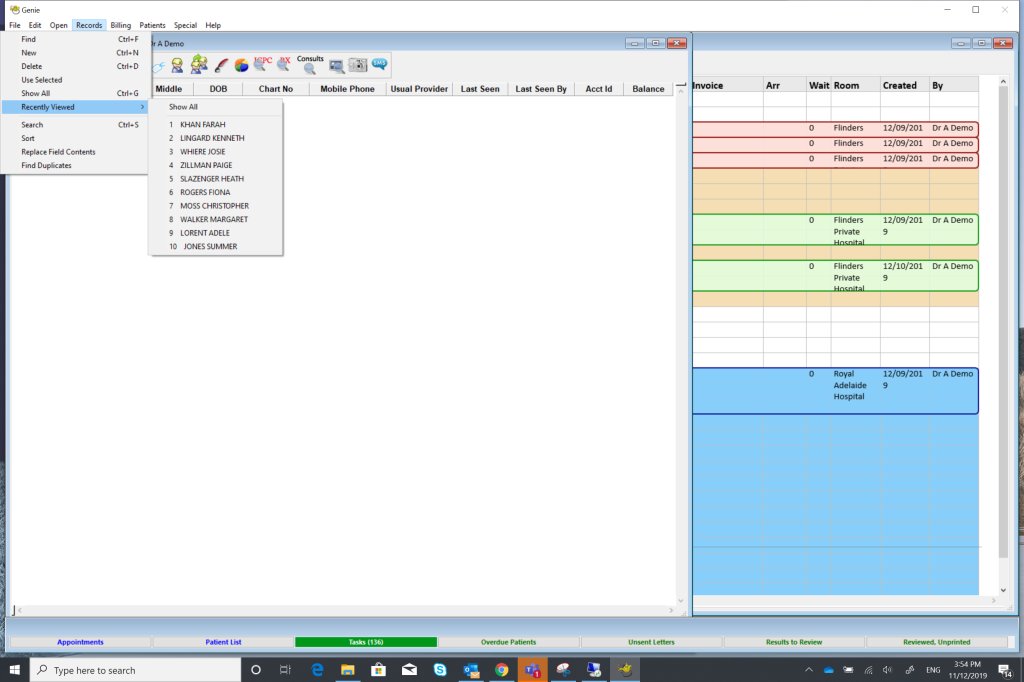Show hidden system tray icons chevron
Screen dimensions: 1024x682
click(808, 670)
